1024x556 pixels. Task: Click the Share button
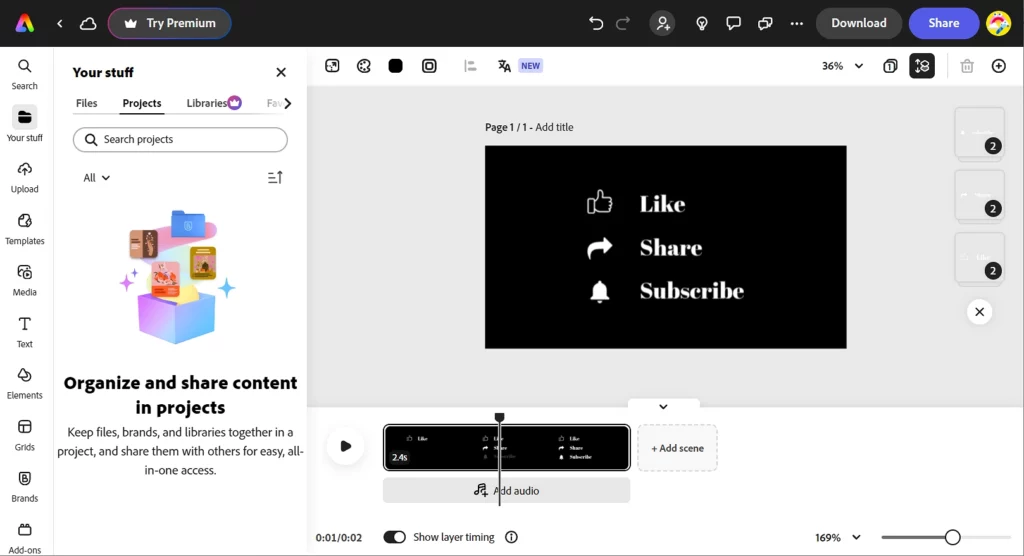[944, 24]
